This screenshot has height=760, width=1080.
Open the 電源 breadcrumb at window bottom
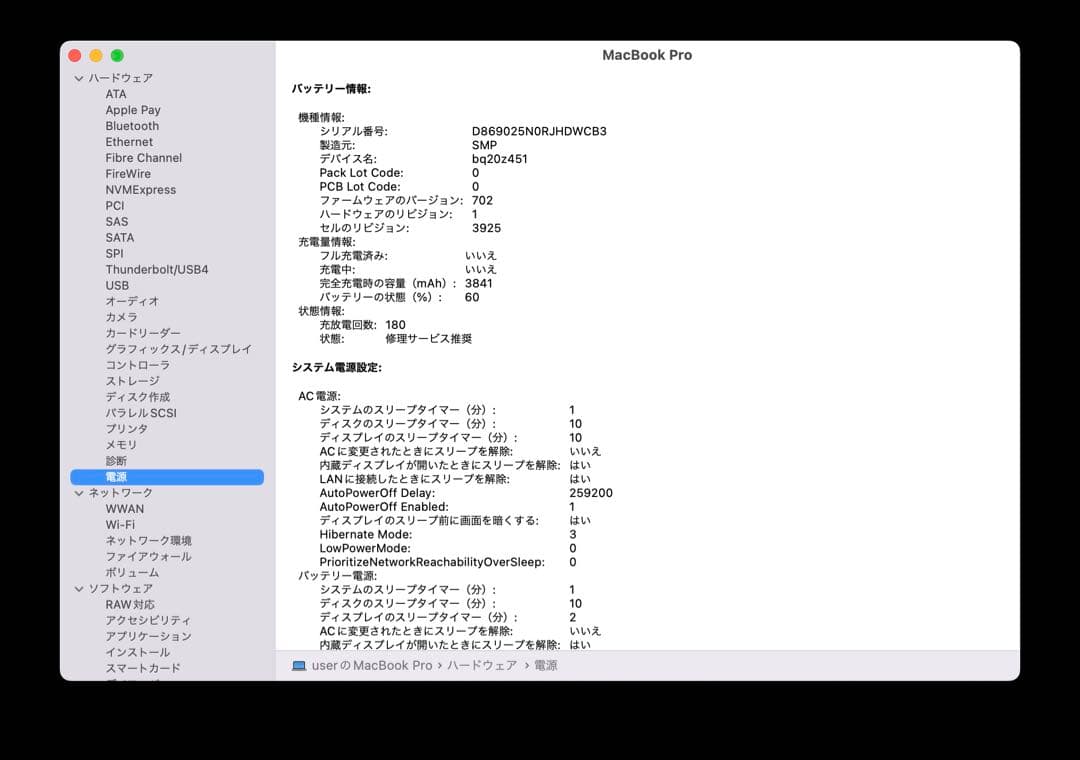545,665
